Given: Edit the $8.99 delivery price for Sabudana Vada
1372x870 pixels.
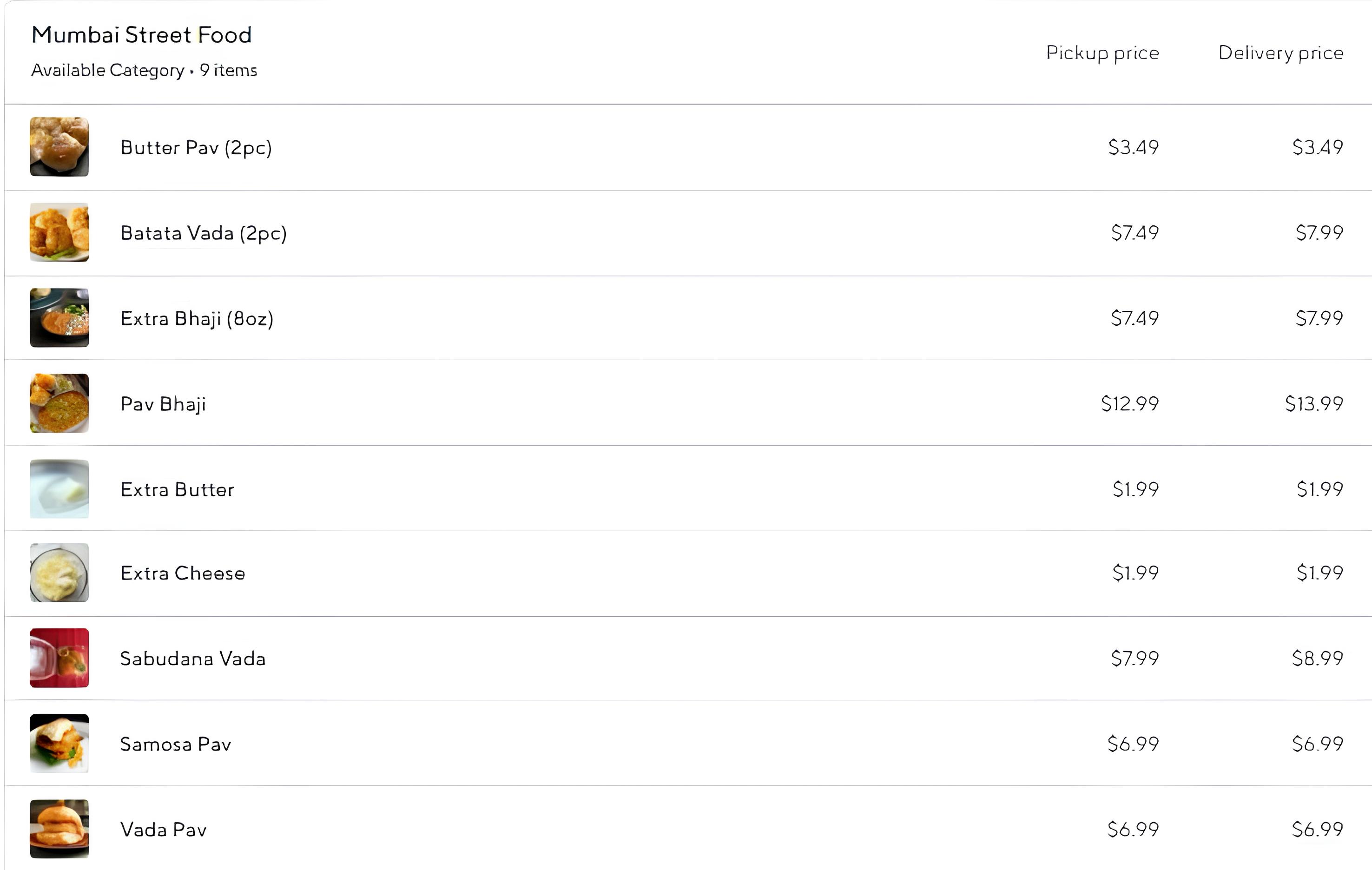Looking at the screenshot, I should coord(1317,659).
